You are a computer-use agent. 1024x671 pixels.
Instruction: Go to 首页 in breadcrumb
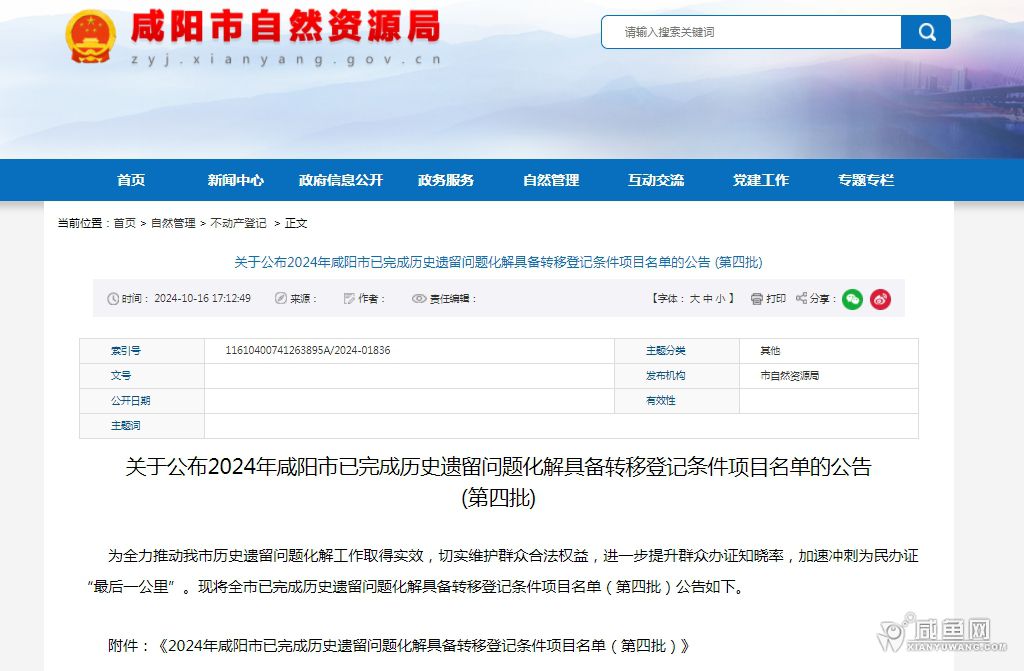pyautogui.click(x=125, y=223)
